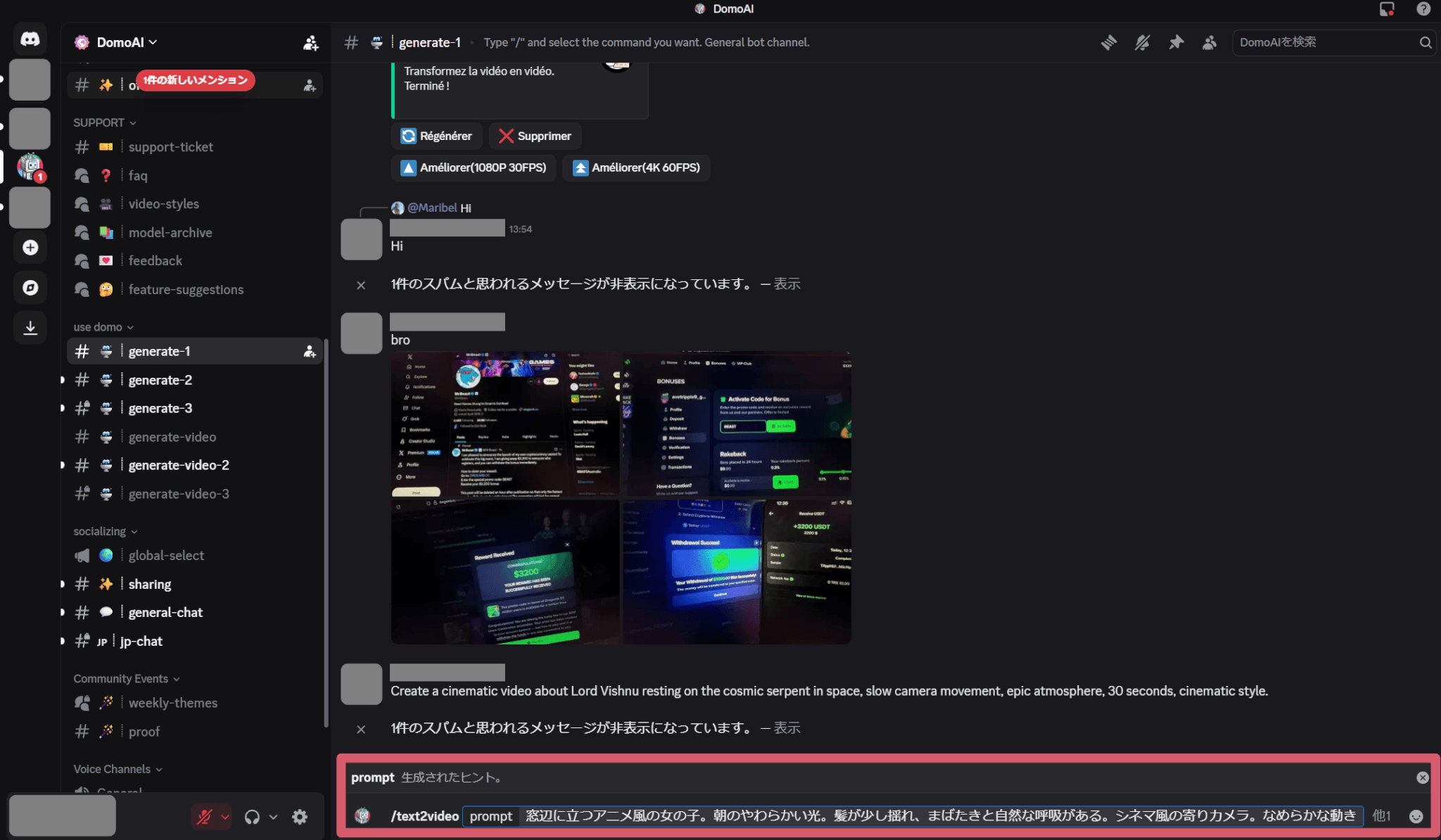Image resolution: width=1441 pixels, height=840 pixels.
Task: Click the Régénérer button
Action: 436,136
